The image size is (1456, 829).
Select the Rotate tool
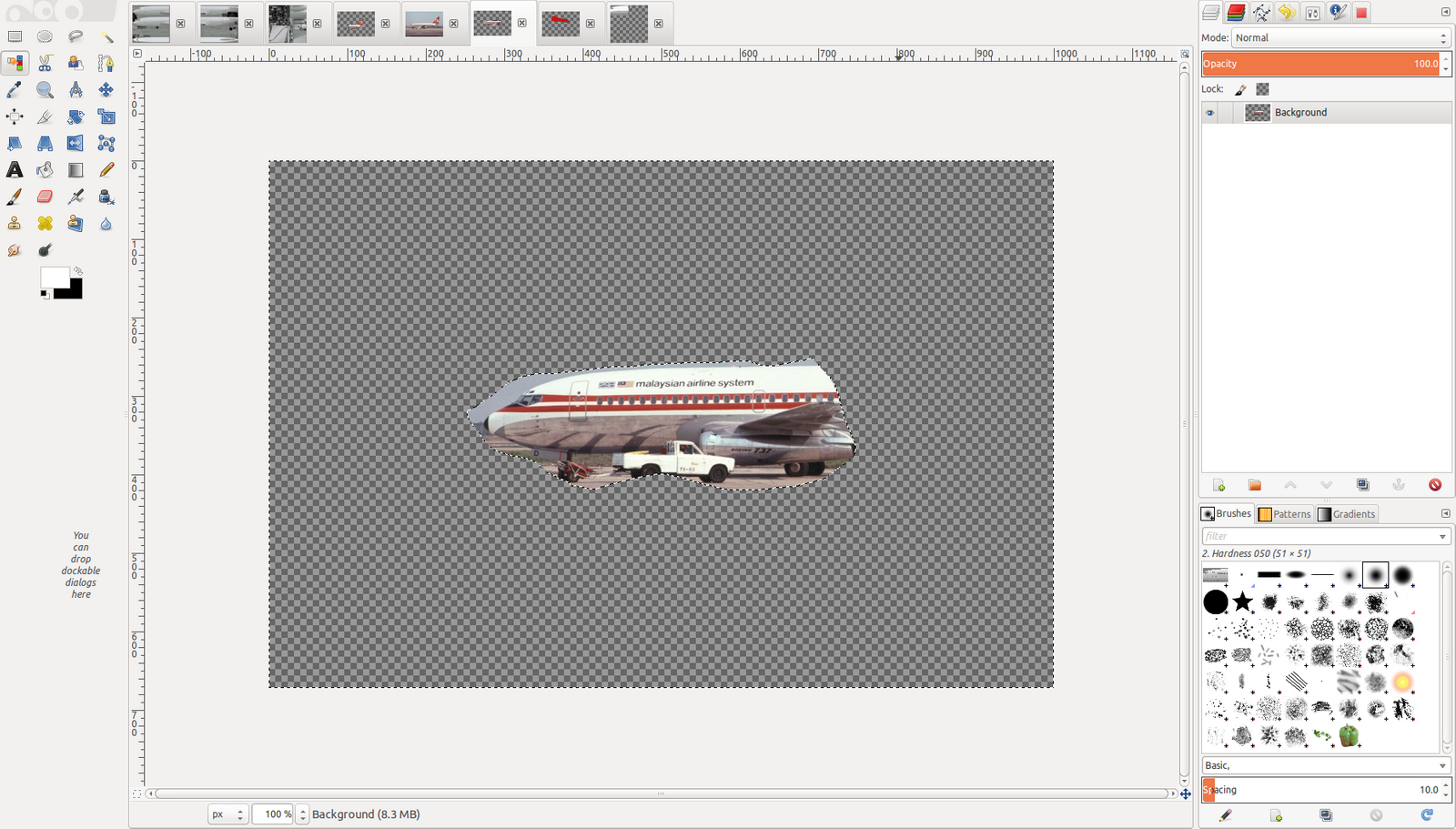tap(76, 116)
